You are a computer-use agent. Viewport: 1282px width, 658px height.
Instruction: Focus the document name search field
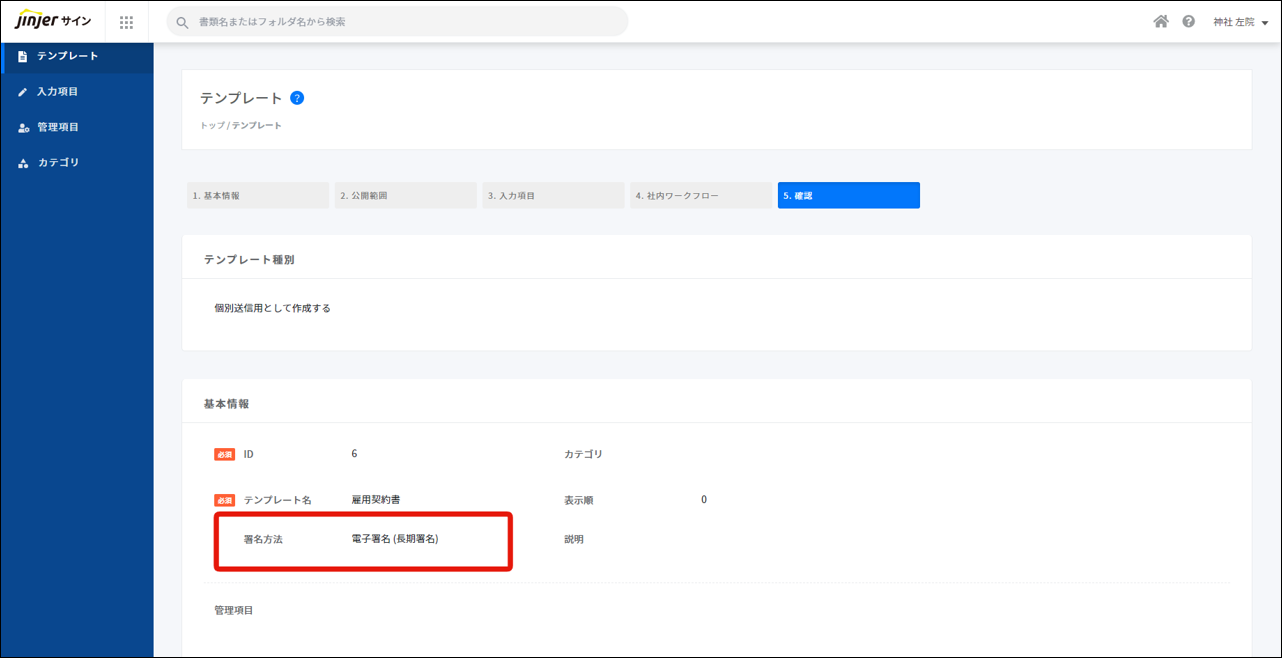tap(400, 21)
